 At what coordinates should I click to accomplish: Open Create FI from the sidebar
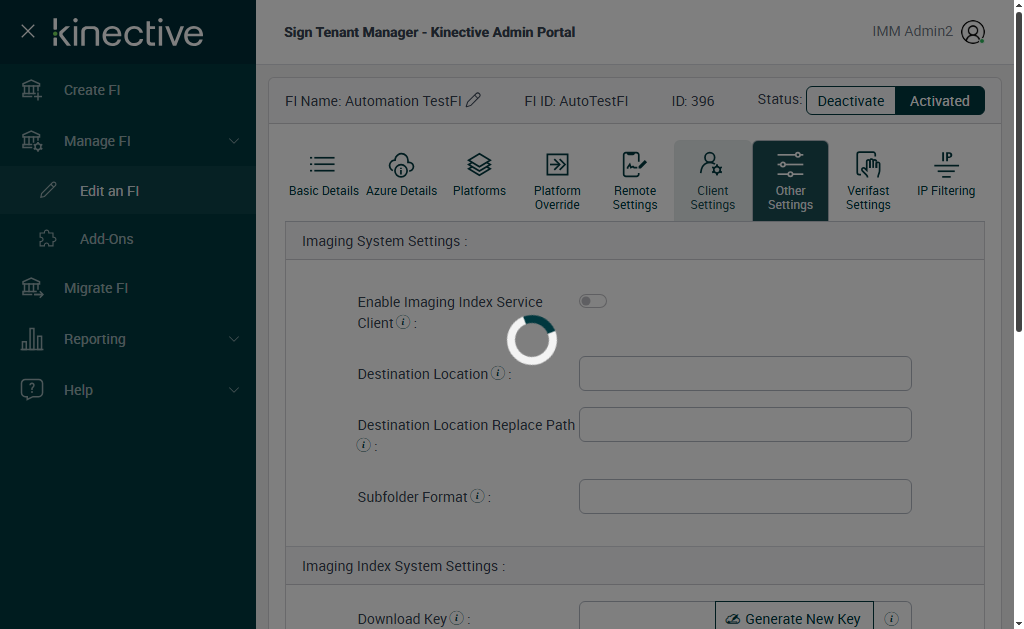[x=92, y=90]
